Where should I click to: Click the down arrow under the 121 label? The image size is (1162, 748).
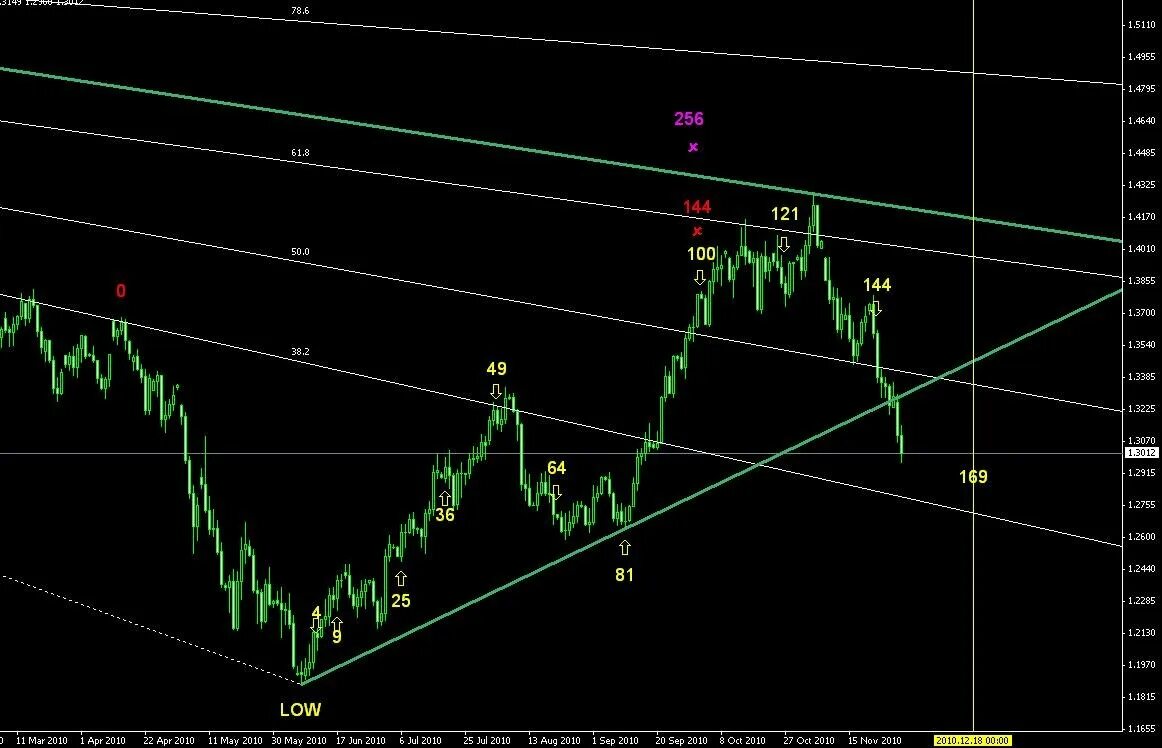[783, 244]
